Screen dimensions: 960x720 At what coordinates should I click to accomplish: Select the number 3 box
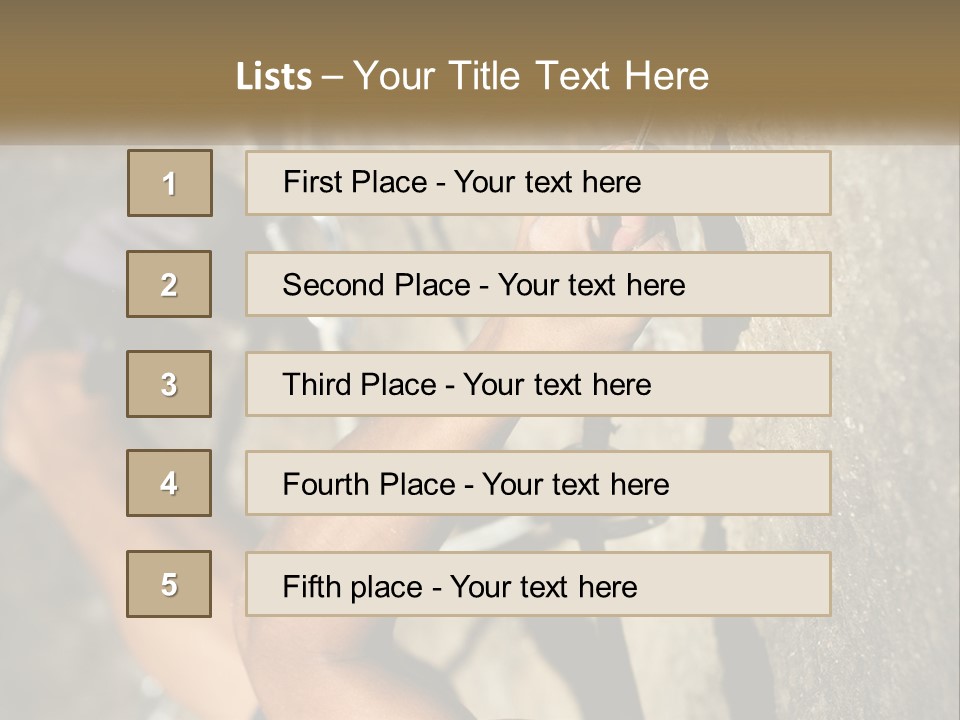tap(169, 384)
